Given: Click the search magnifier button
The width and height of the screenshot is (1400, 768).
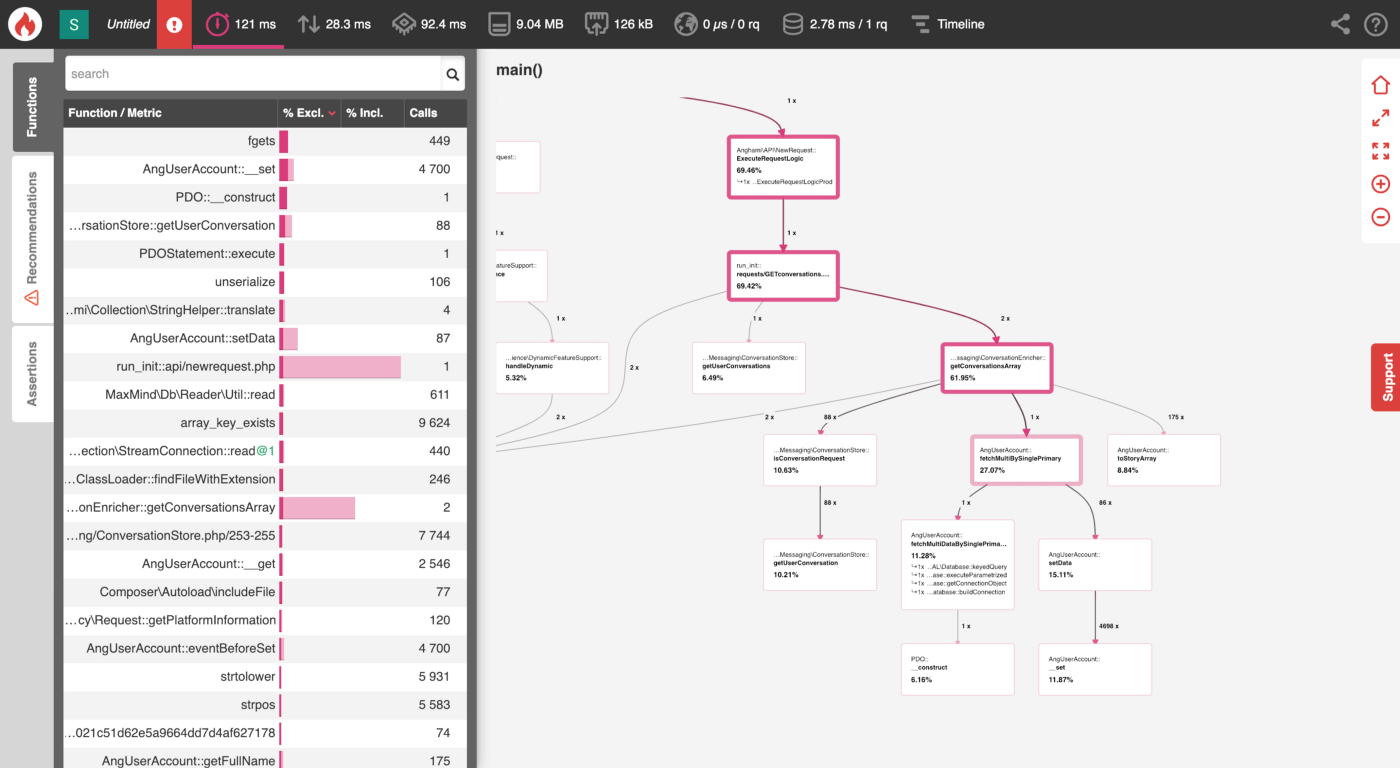Looking at the screenshot, I should tap(453, 74).
